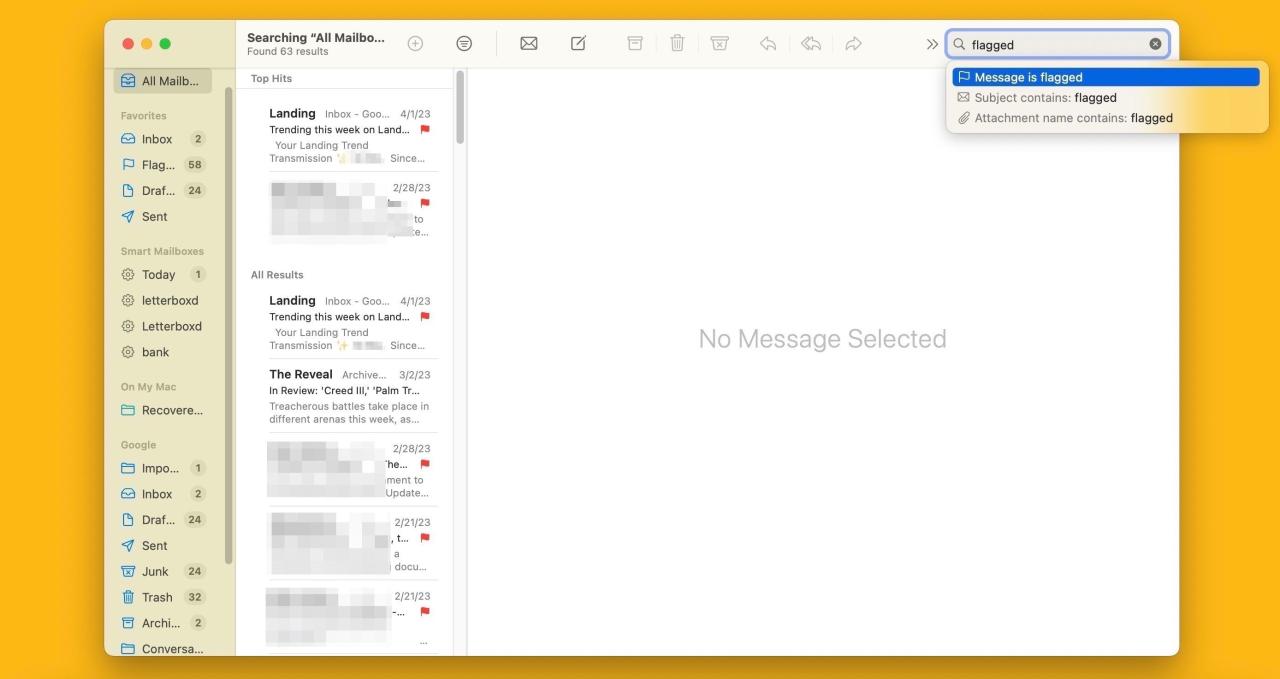Click the Delete trash icon in toolbar

677,44
